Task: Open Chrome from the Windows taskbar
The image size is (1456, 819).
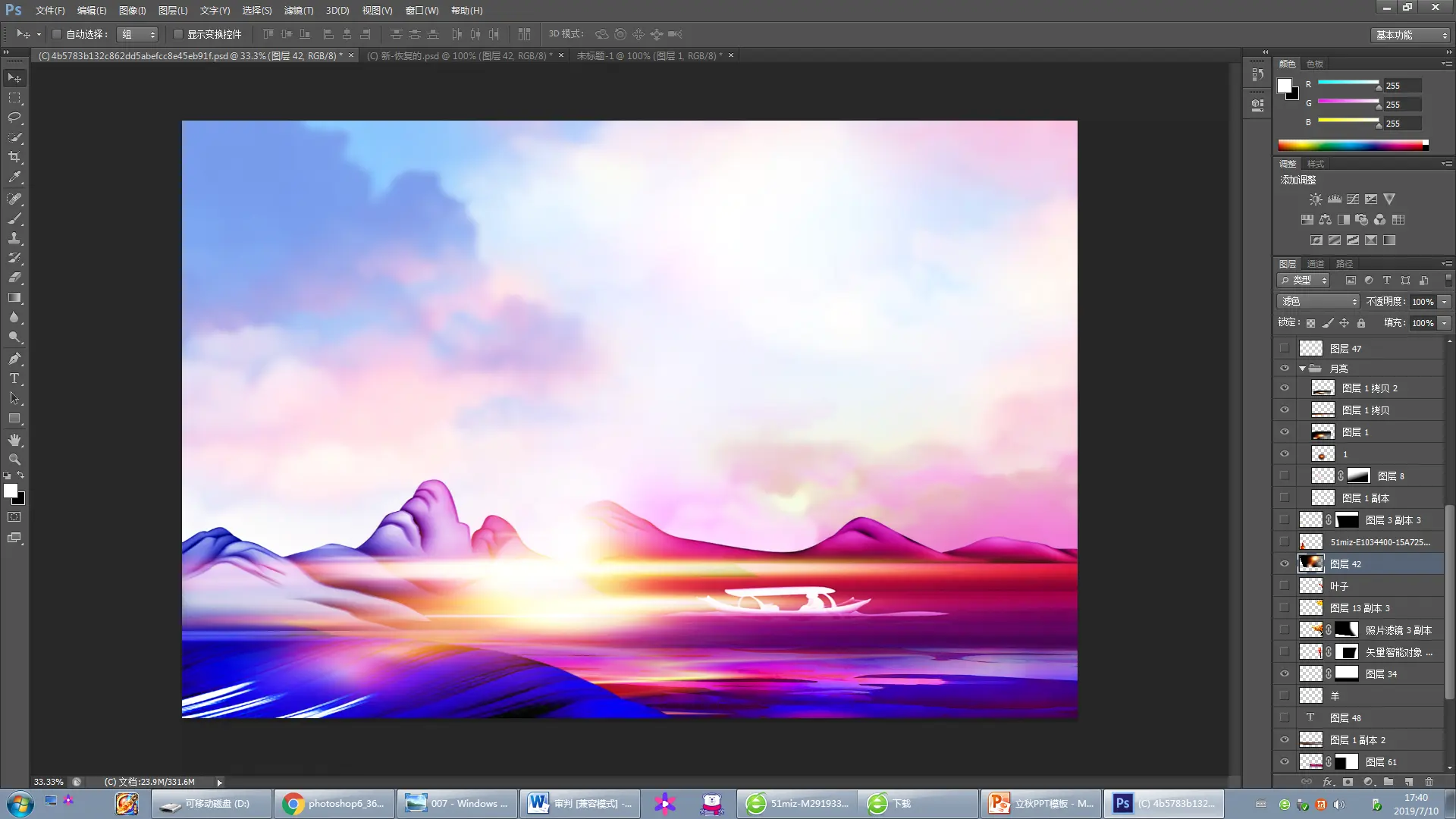Action: (334, 804)
